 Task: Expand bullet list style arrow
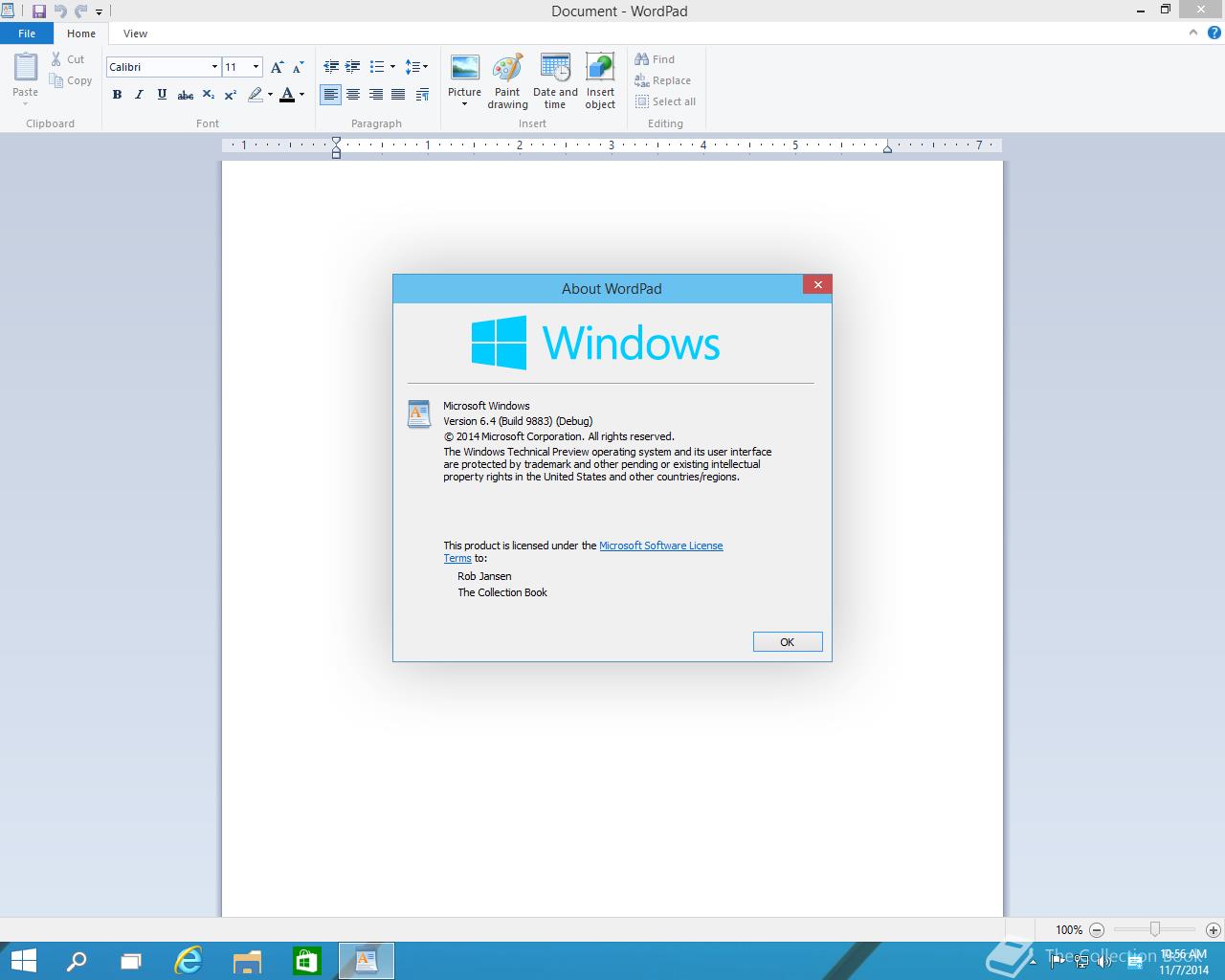[392, 67]
